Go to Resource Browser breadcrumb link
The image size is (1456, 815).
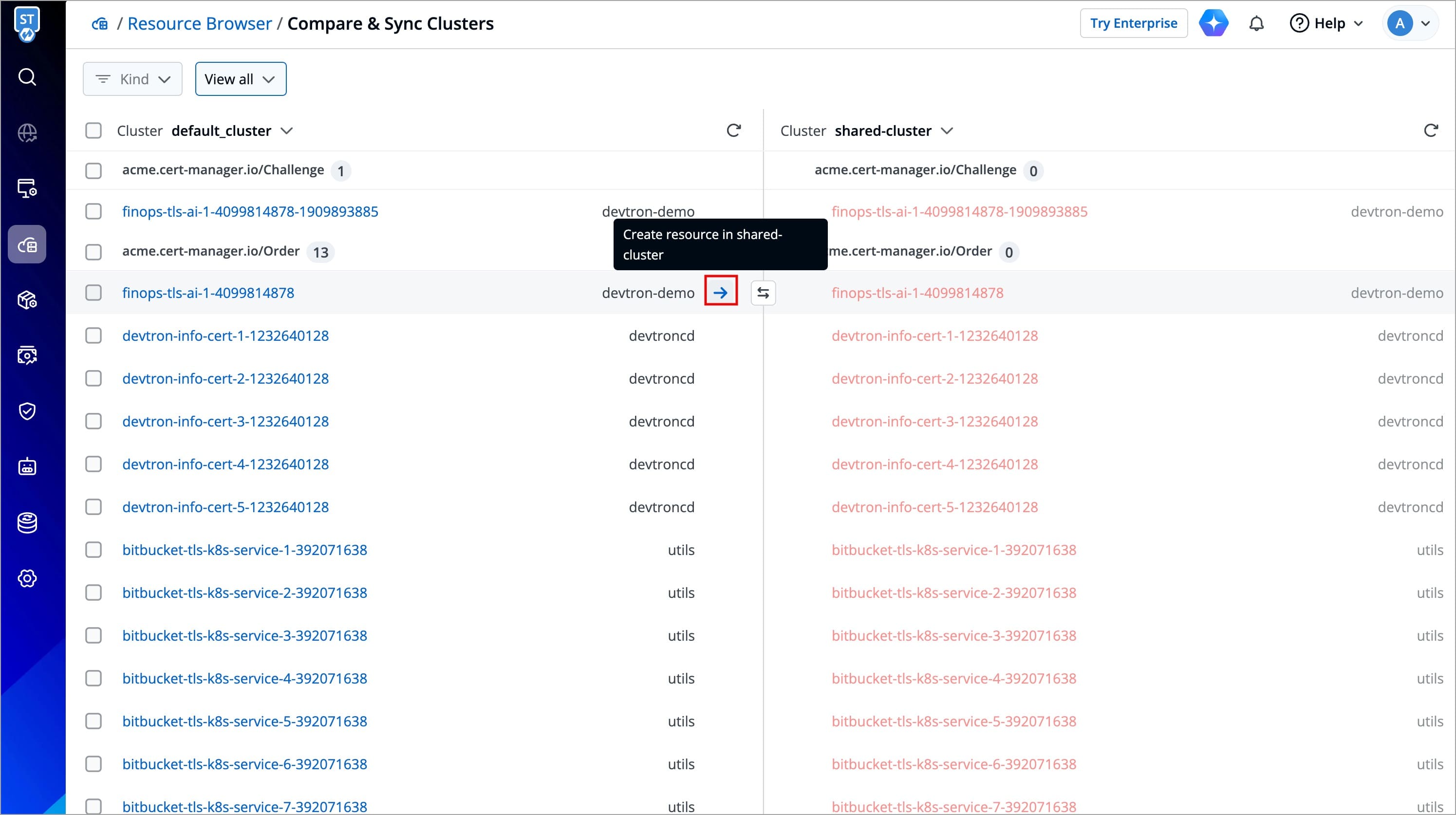(200, 24)
